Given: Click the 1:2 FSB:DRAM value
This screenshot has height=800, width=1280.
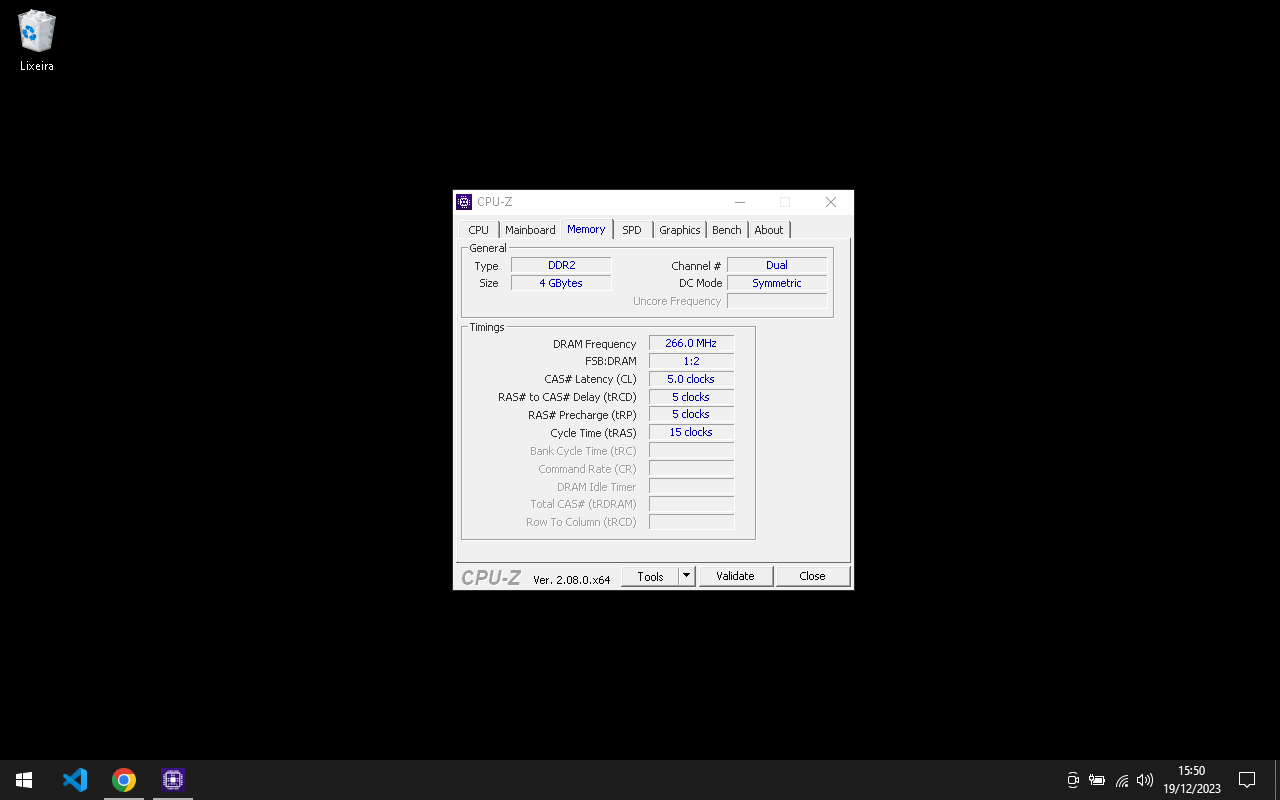Looking at the screenshot, I should tap(691, 361).
